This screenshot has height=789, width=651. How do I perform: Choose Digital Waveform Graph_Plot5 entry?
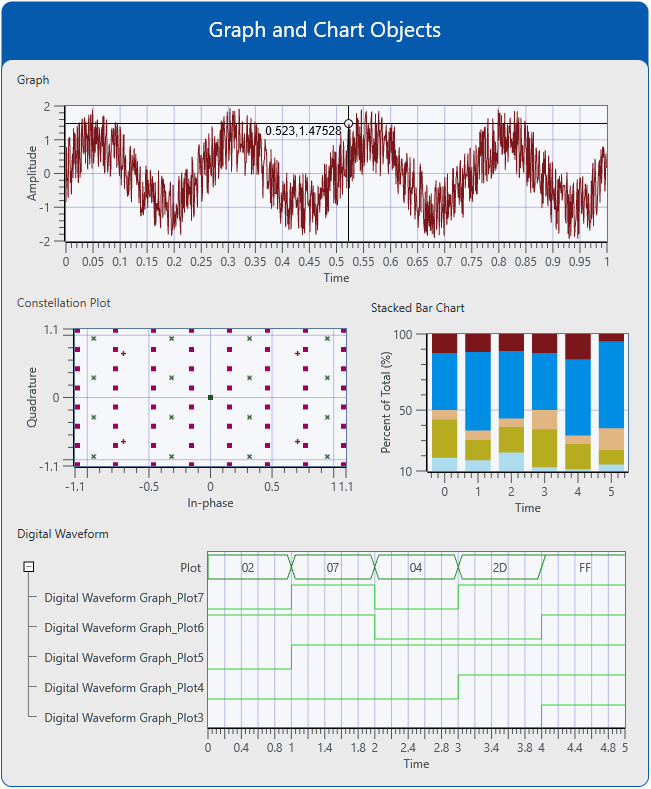click(x=124, y=658)
